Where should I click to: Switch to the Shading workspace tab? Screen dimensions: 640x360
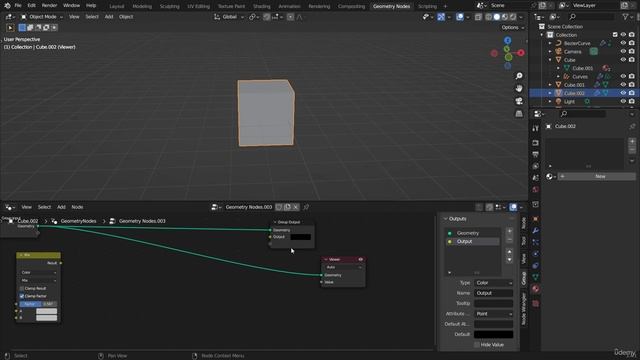[262, 6]
